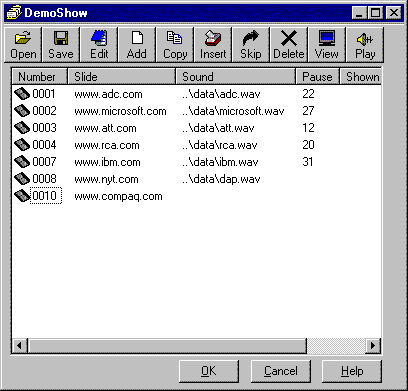The width and height of the screenshot is (408, 391).
Task: Select slide icon for row 0004
Action: (22, 145)
